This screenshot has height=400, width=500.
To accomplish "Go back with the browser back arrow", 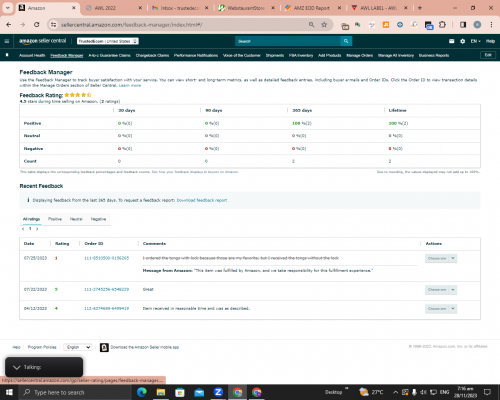I will click(x=9, y=25).
